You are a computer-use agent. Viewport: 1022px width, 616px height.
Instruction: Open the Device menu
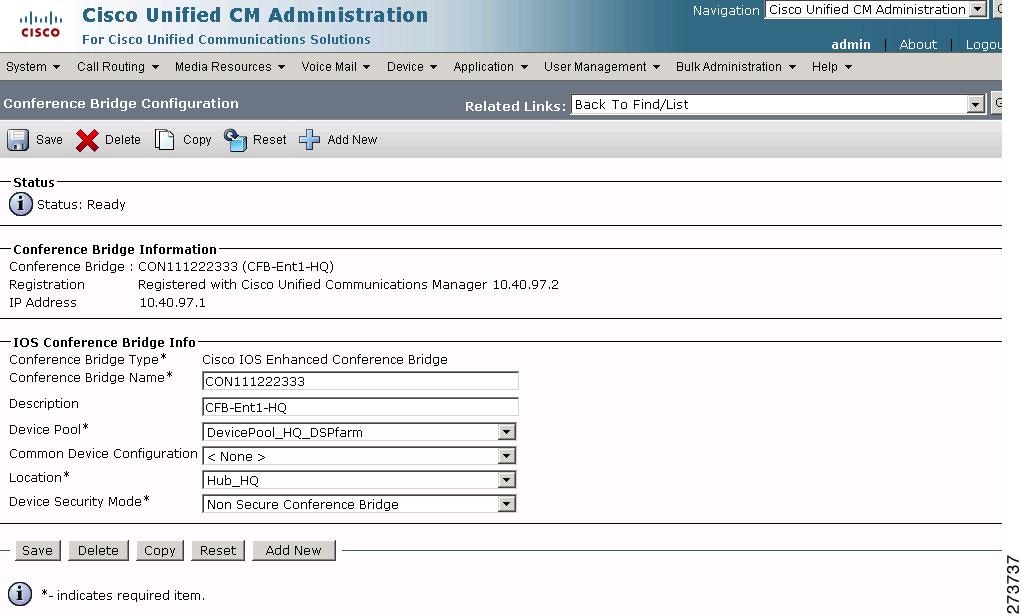411,66
